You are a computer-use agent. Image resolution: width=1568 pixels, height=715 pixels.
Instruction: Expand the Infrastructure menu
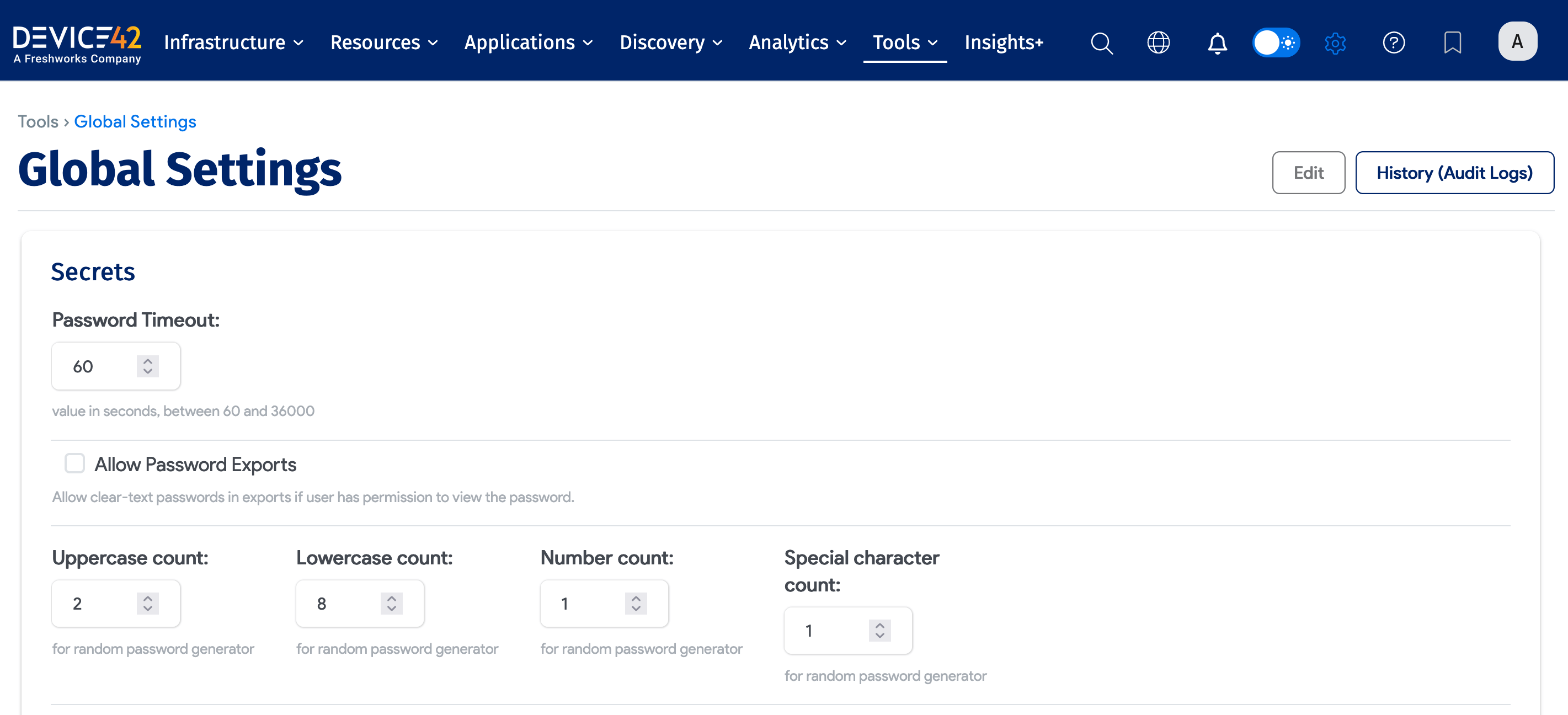click(234, 42)
